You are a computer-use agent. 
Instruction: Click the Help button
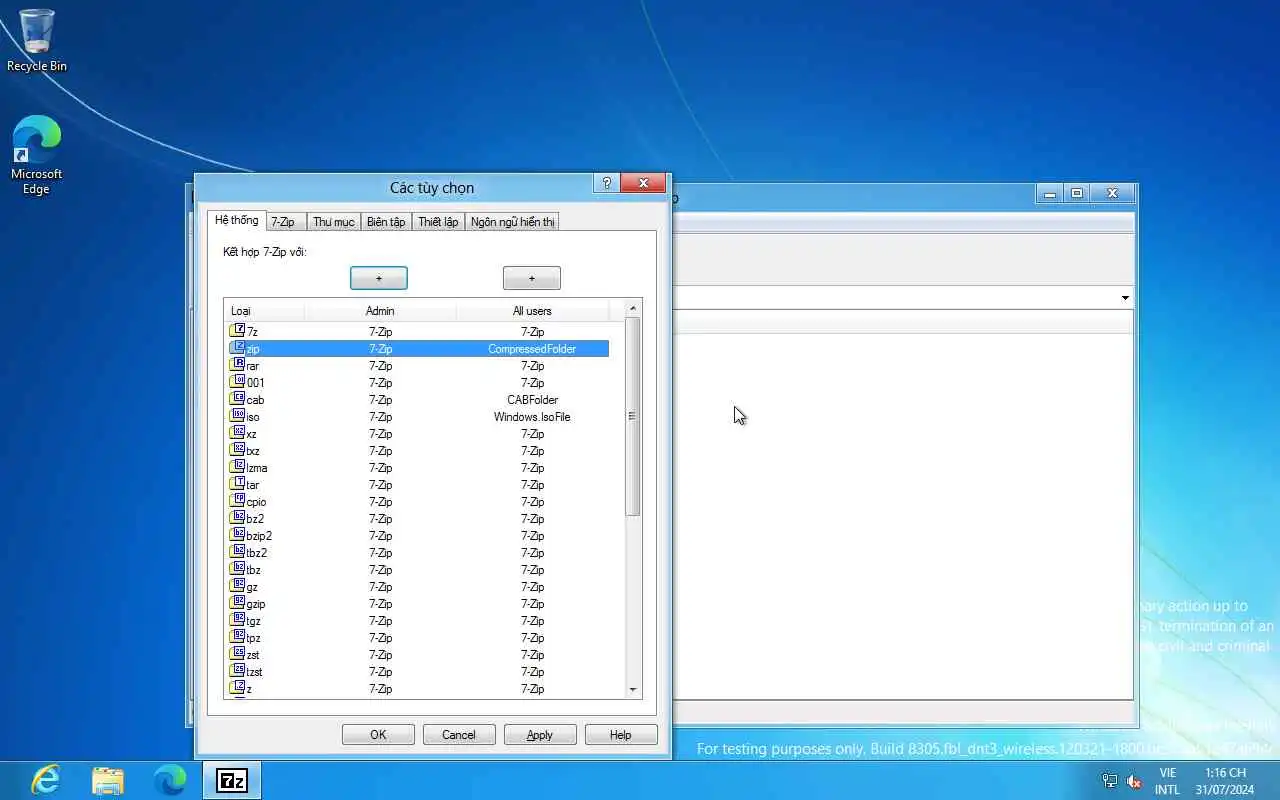coord(621,735)
